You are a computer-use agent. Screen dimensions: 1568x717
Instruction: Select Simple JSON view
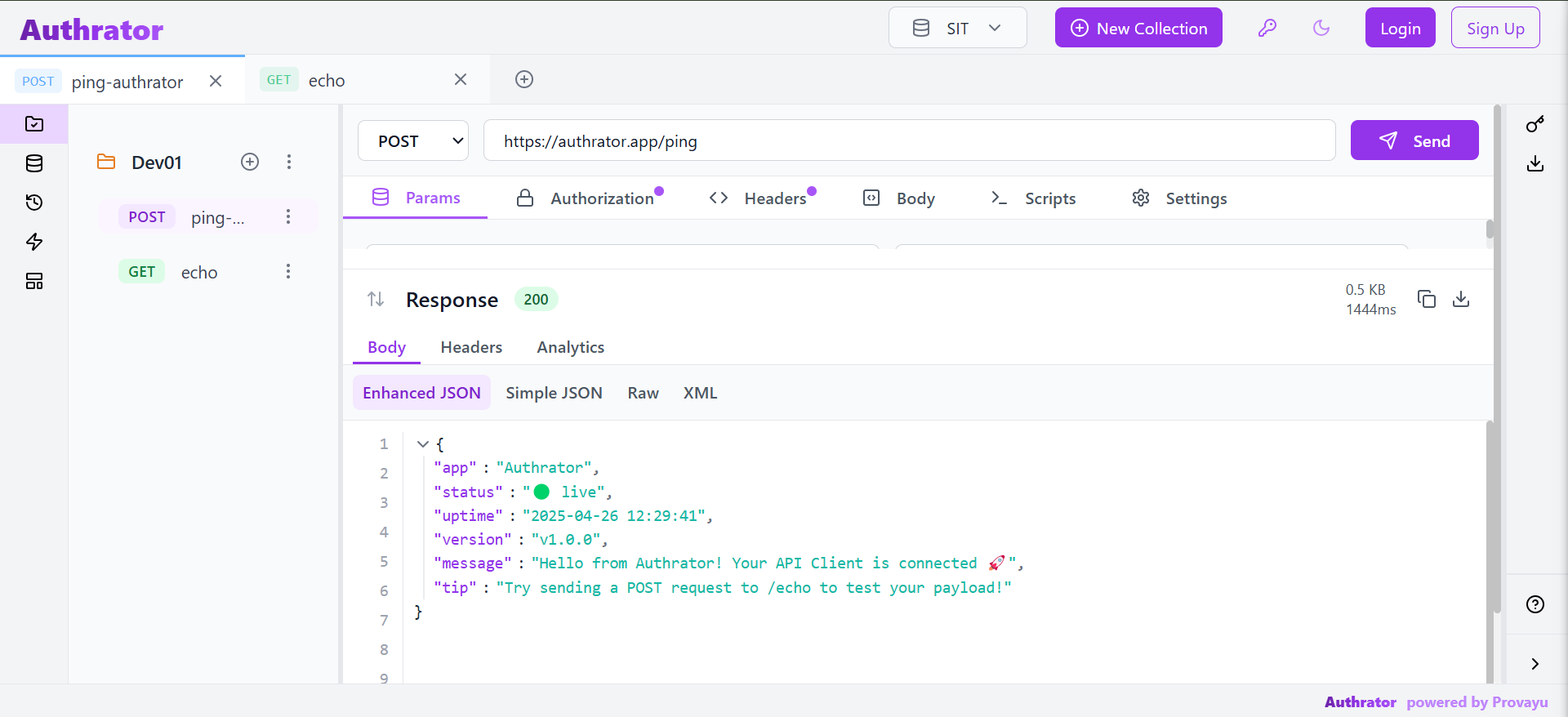point(554,393)
